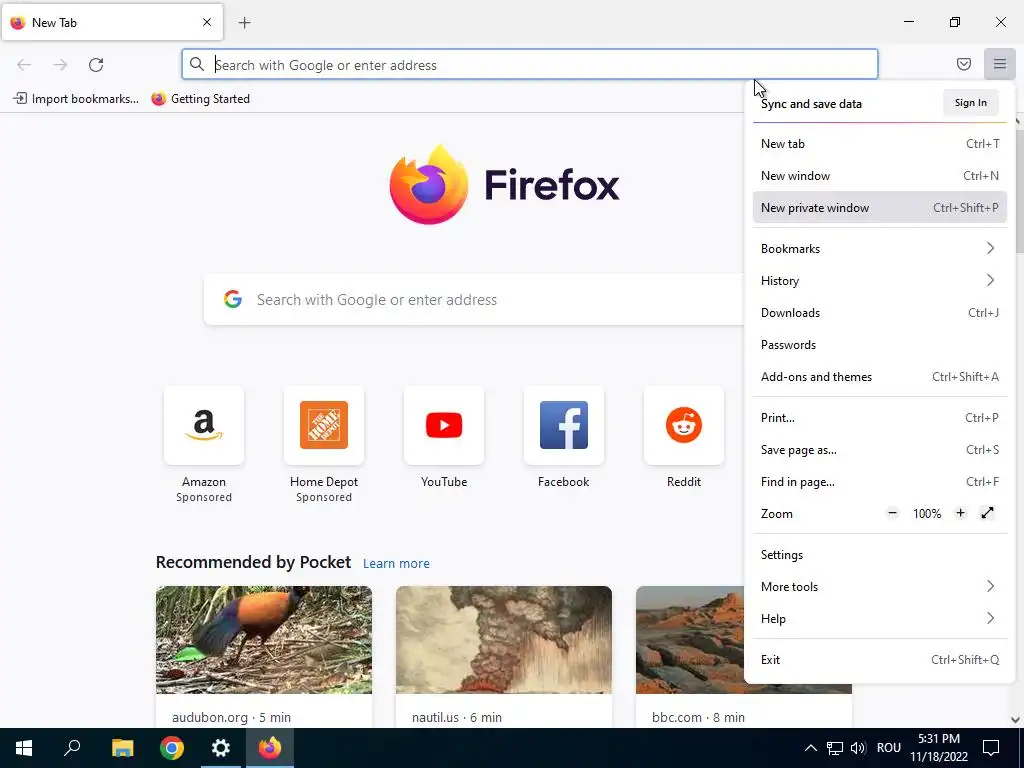
Task: Open File Explorer from the taskbar
Action: click(x=122, y=748)
